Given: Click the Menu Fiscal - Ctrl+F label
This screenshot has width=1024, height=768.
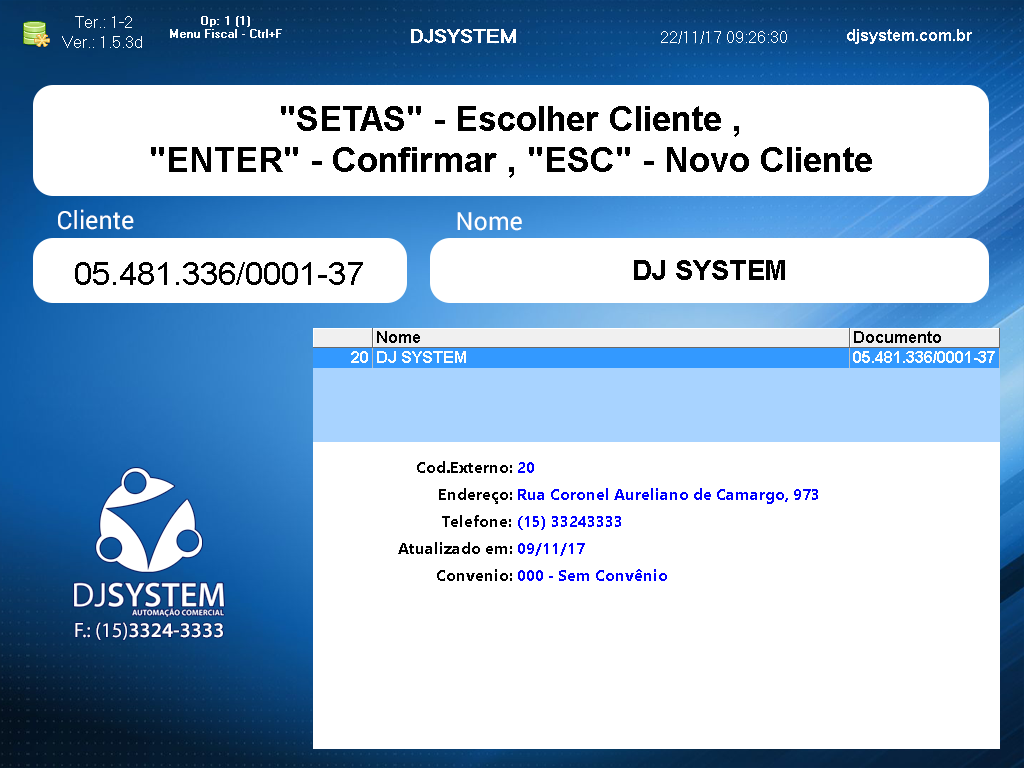Looking at the screenshot, I should (225, 34).
